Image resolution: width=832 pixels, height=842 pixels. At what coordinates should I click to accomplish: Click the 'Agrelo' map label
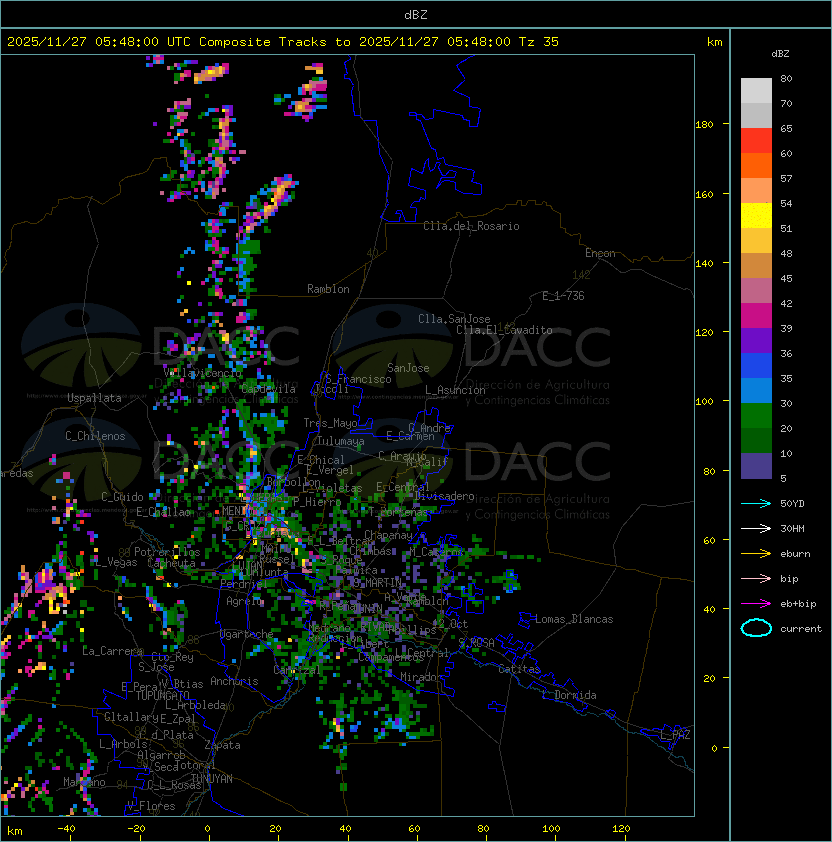244,601
